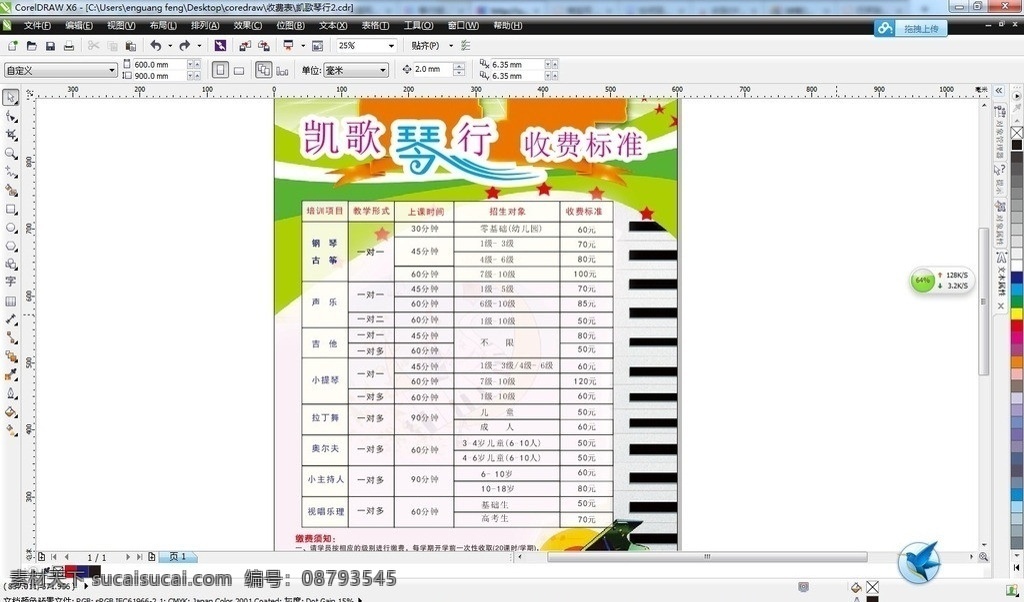Expand the application launcher arrow
Viewport: 1024px width, 602px height.
click(302, 46)
